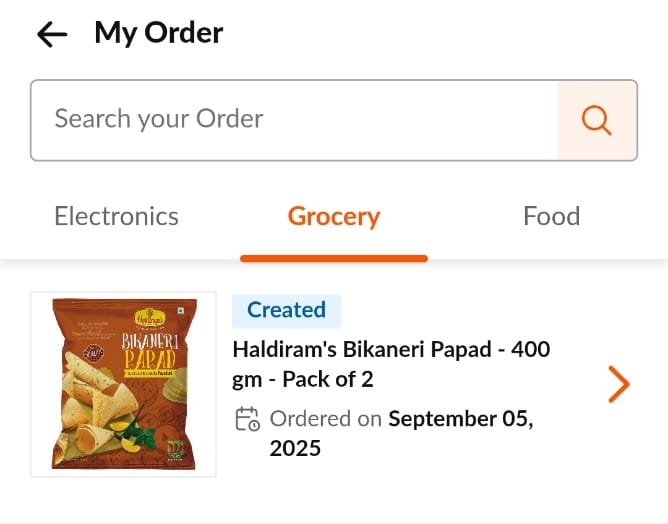This screenshot has width=668, height=524.
Task: Open the Food tab
Action: point(551,216)
